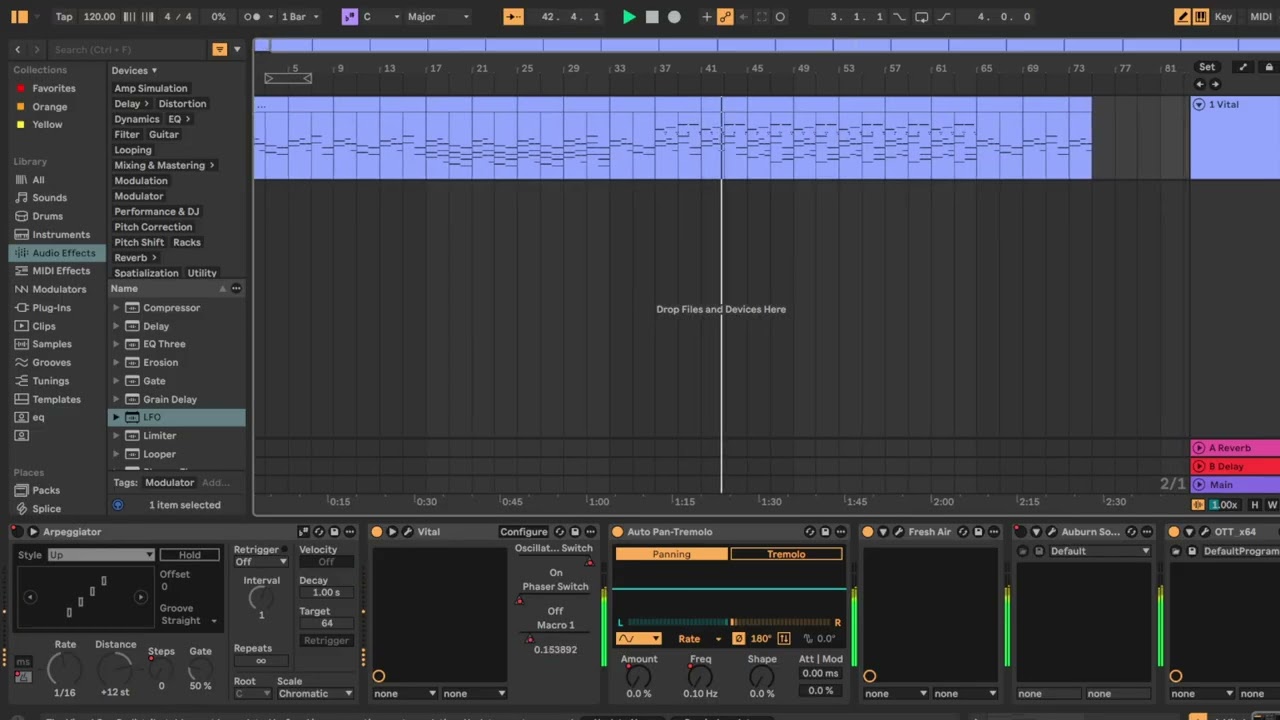Open the Arpeggiator Style dropdown

point(101,555)
